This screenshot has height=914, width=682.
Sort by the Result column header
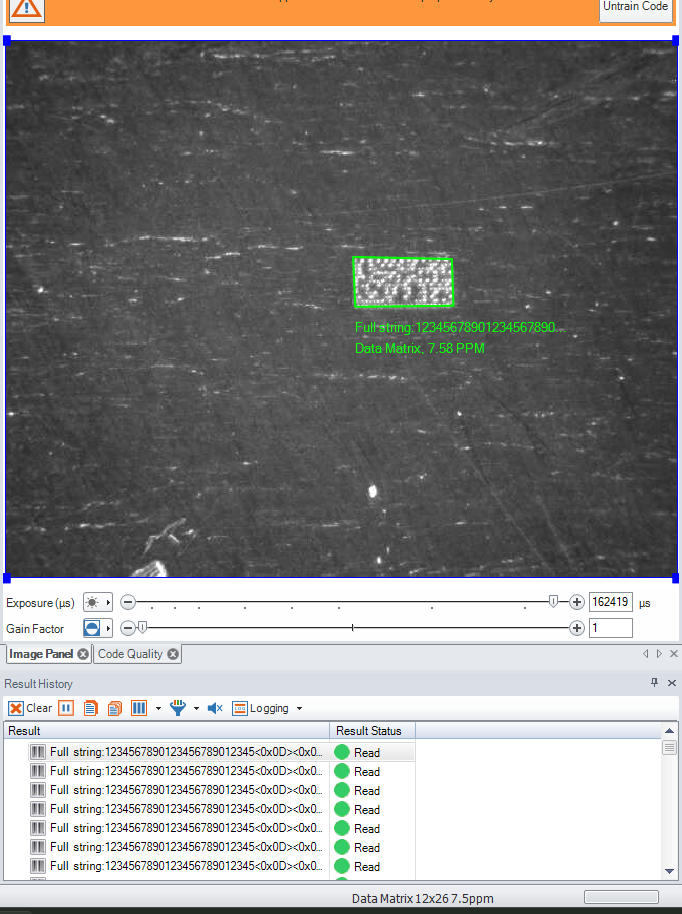point(167,730)
